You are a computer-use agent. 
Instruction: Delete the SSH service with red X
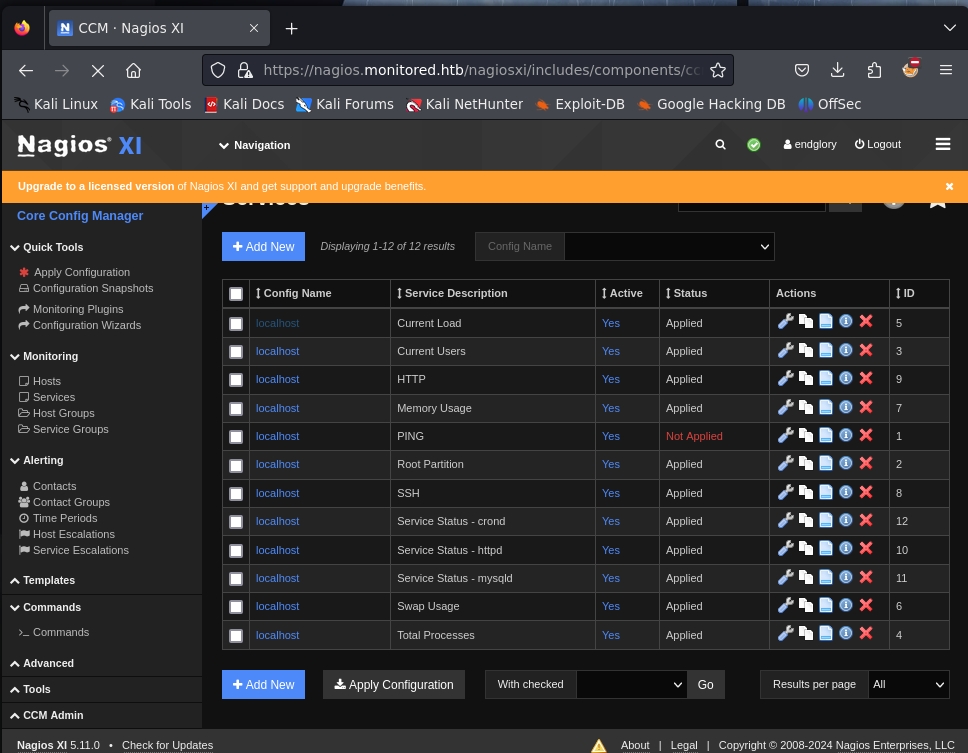point(866,492)
